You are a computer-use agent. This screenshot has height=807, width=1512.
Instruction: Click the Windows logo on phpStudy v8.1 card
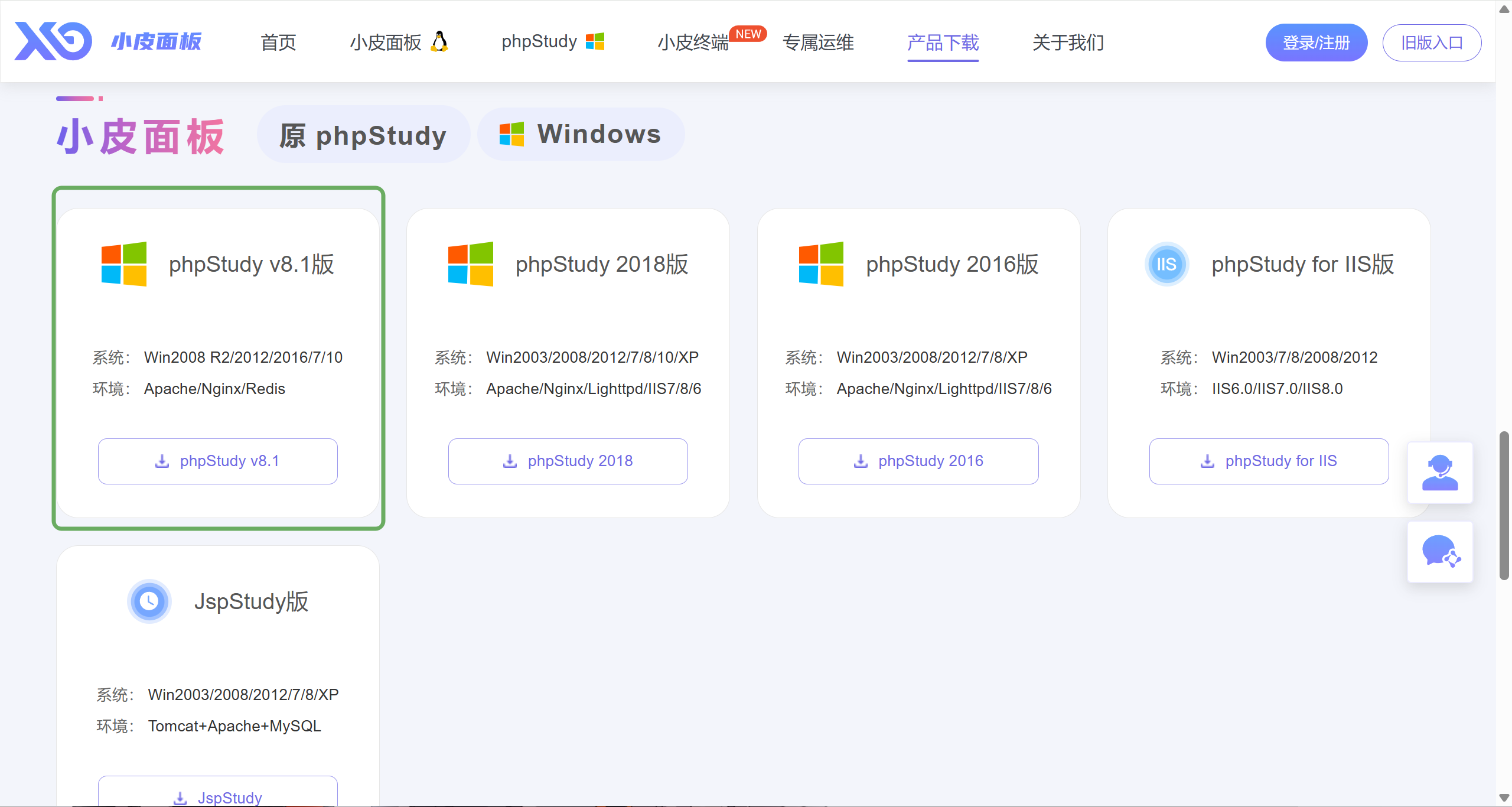(x=124, y=264)
